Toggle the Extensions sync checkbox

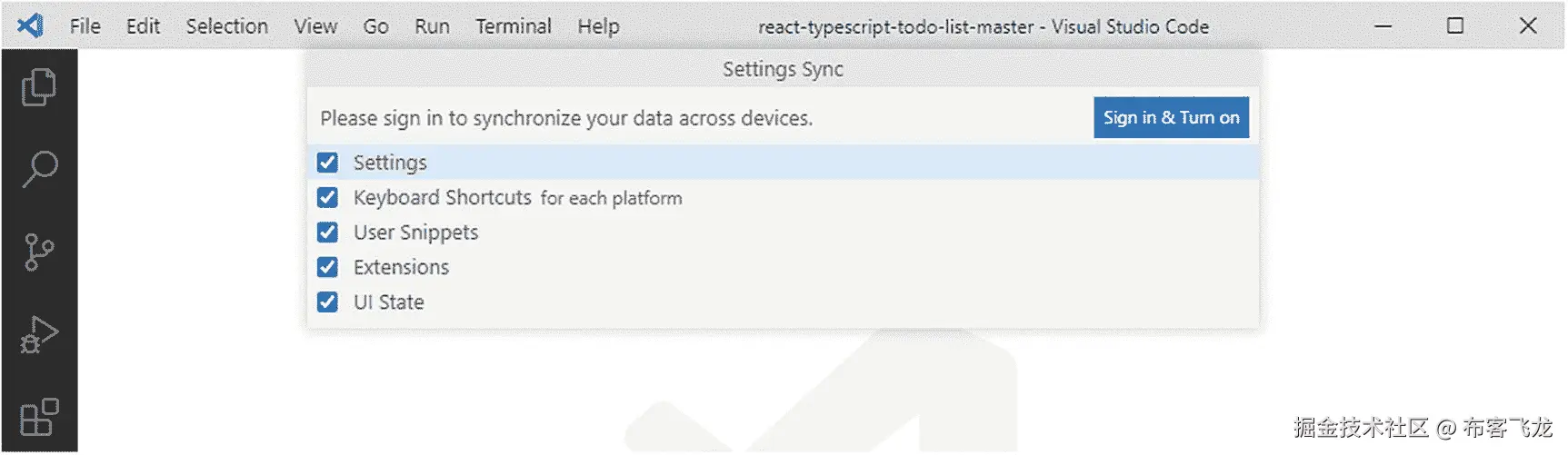point(327,267)
